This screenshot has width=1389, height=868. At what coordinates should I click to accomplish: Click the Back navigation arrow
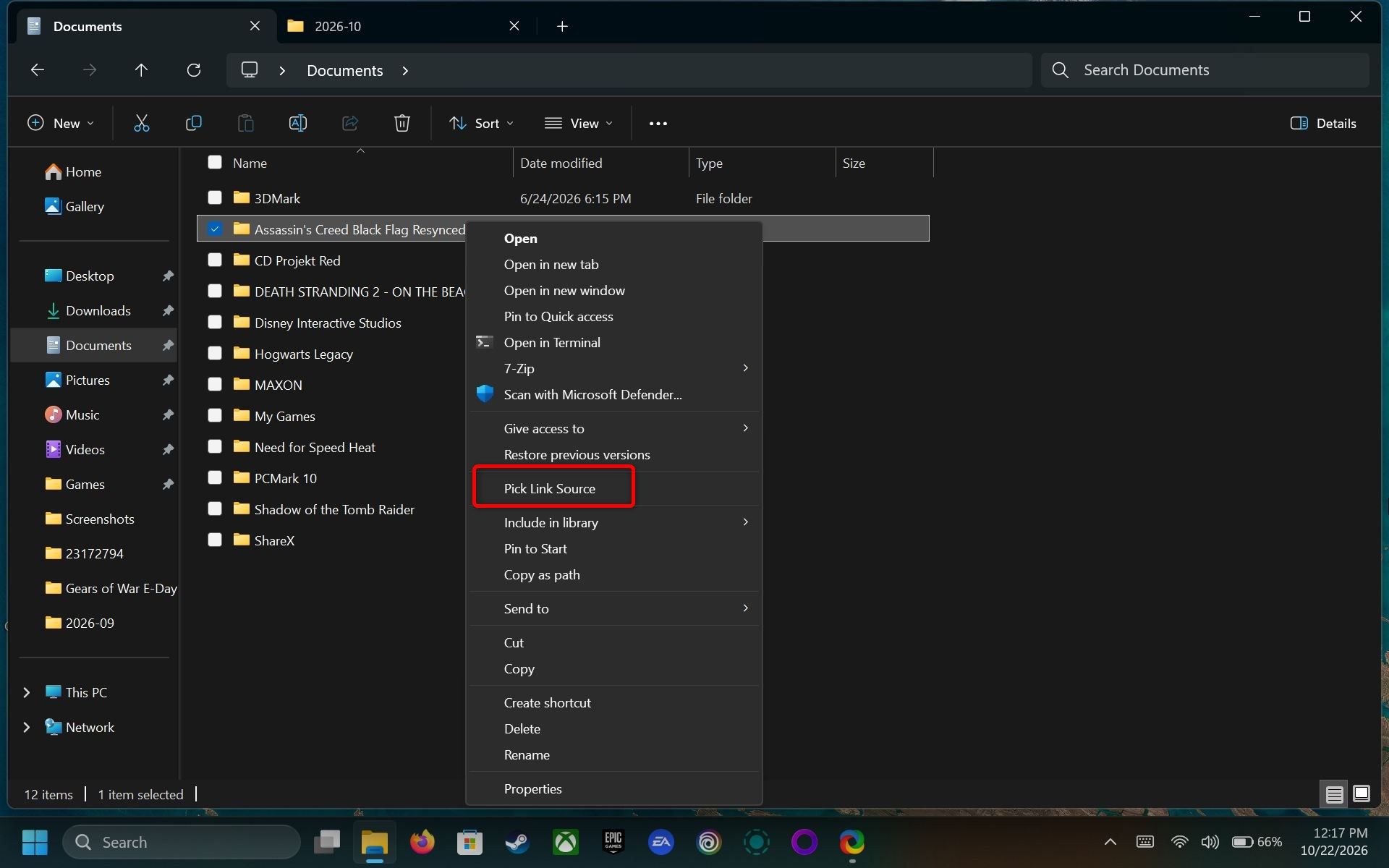(x=38, y=70)
